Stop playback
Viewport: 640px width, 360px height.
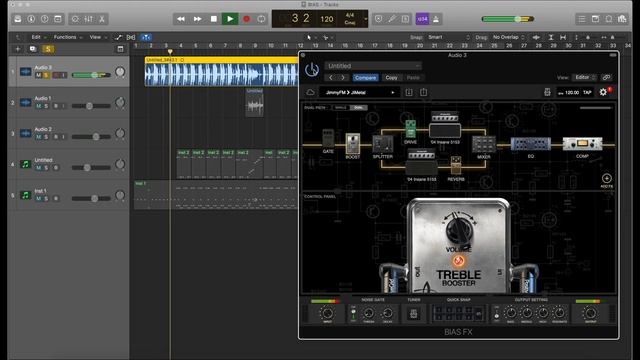213,19
